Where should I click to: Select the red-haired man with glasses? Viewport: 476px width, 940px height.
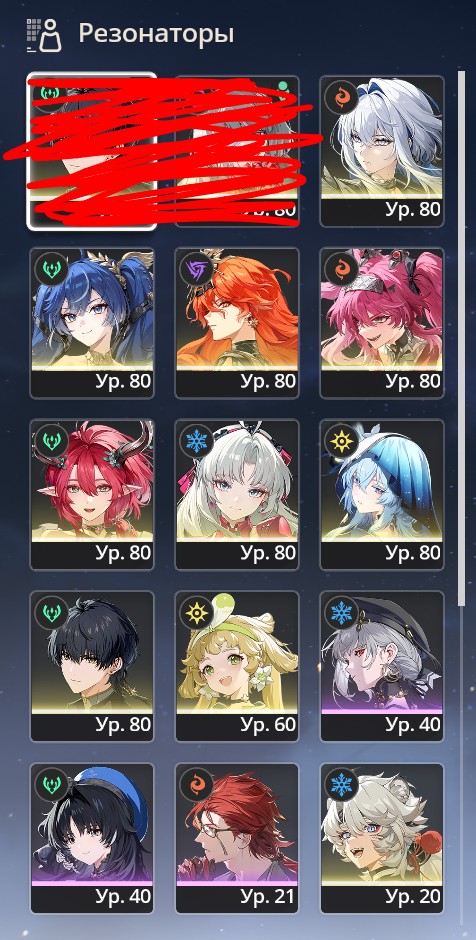[x=237, y=837]
